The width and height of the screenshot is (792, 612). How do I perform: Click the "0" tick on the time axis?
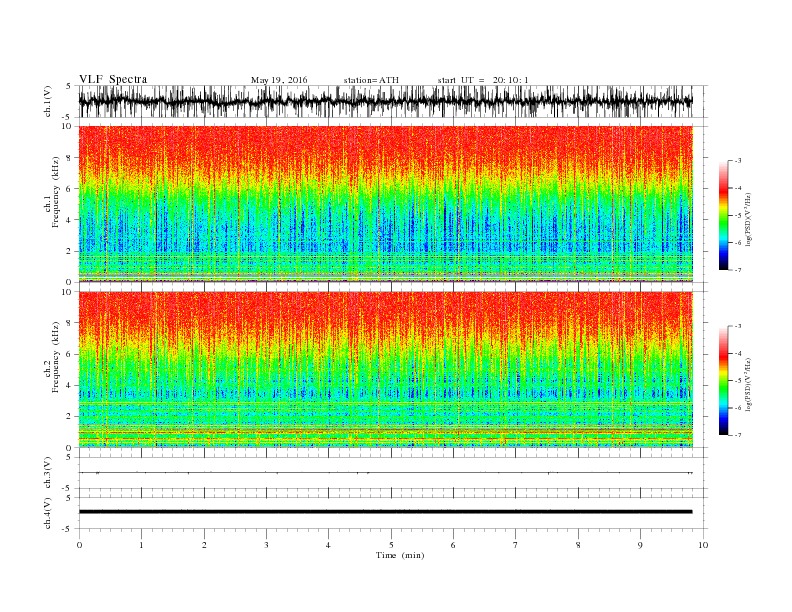click(x=79, y=545)
